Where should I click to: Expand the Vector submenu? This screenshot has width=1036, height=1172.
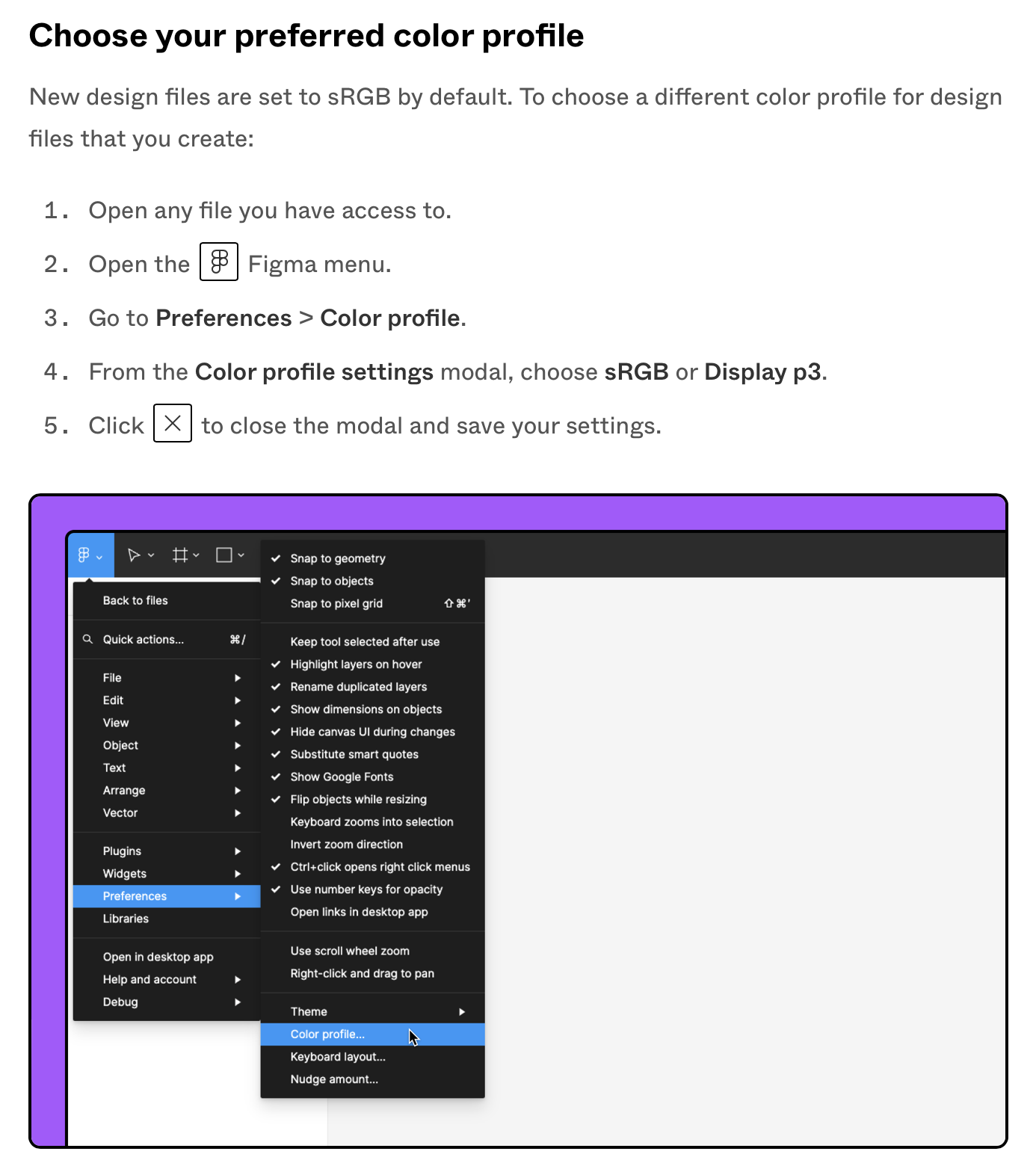(167, 812)
